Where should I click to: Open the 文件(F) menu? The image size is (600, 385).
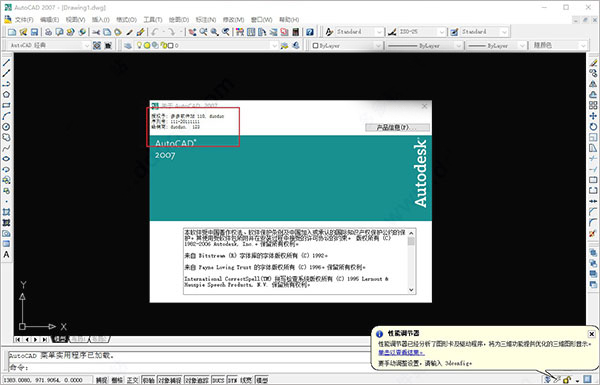[24, 20]
